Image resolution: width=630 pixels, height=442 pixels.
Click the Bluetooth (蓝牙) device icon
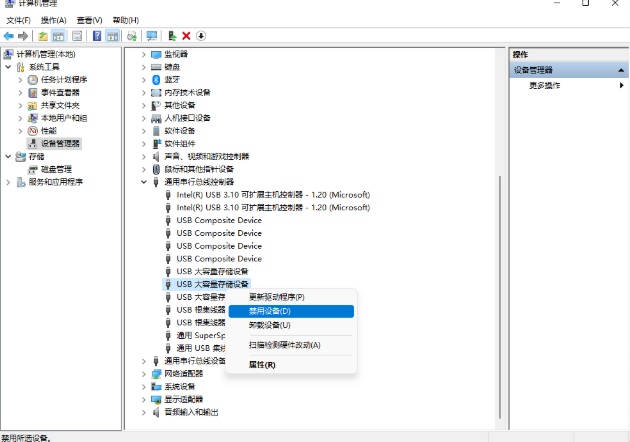coord(156,79)
